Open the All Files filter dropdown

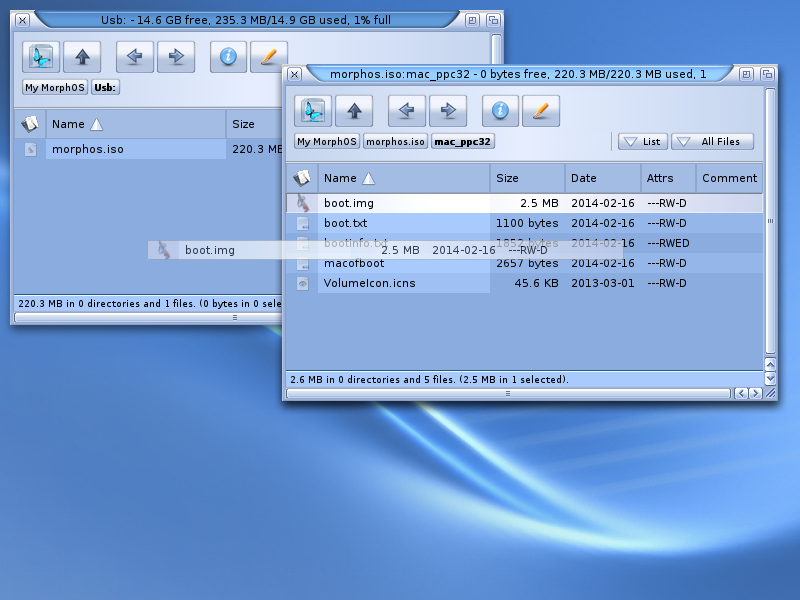pos(712,141)
